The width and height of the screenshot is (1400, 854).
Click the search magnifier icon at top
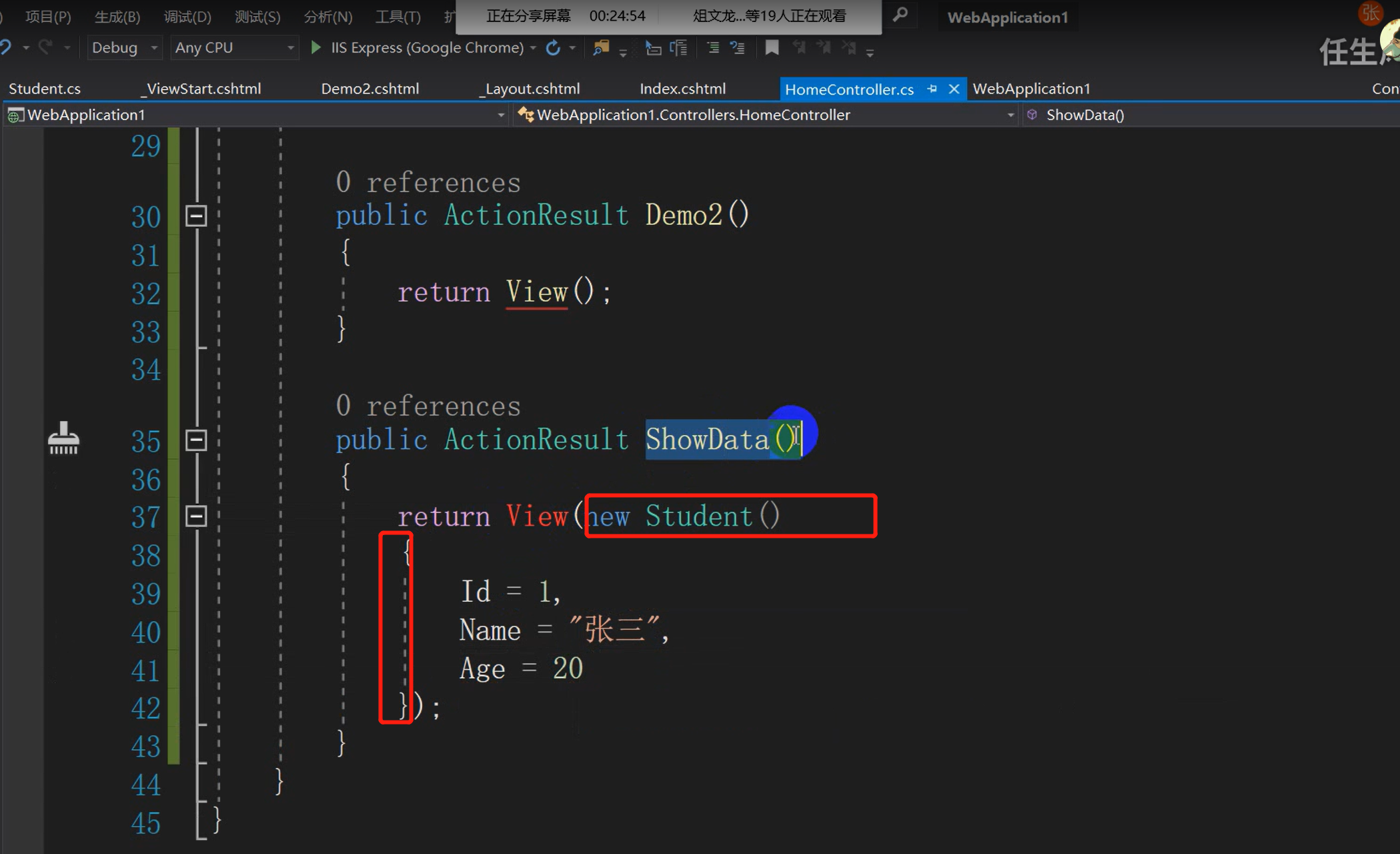click(900, 15)
